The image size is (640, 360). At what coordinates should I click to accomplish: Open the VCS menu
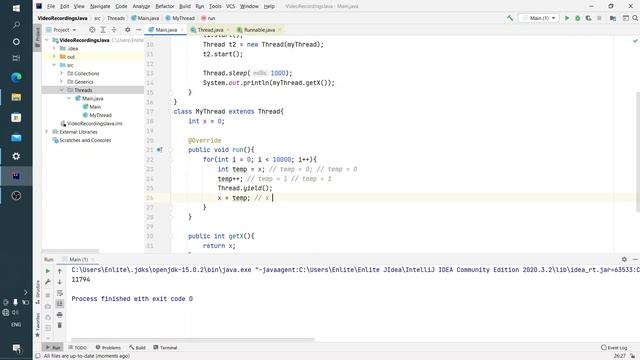[230, 6]
